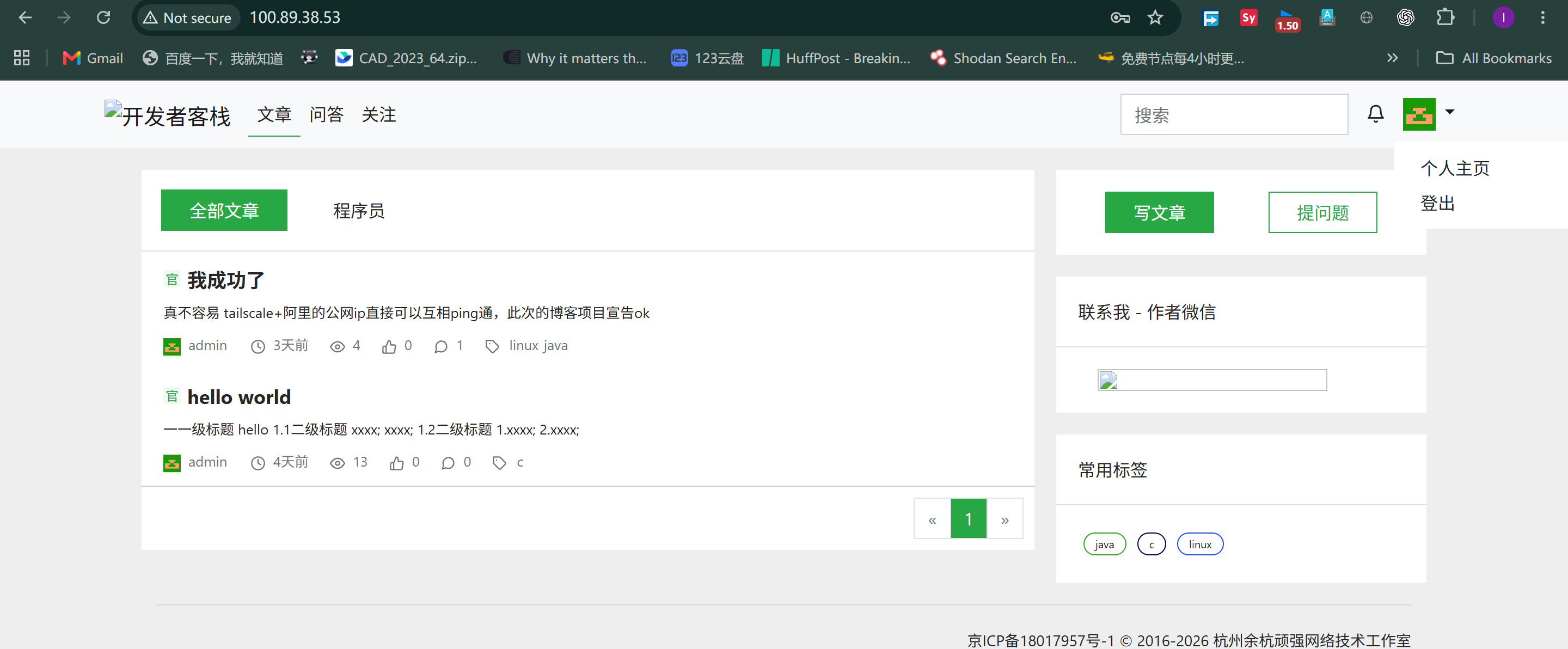
Task: Focus the 搜索 search field
Action: [1234, 114]
